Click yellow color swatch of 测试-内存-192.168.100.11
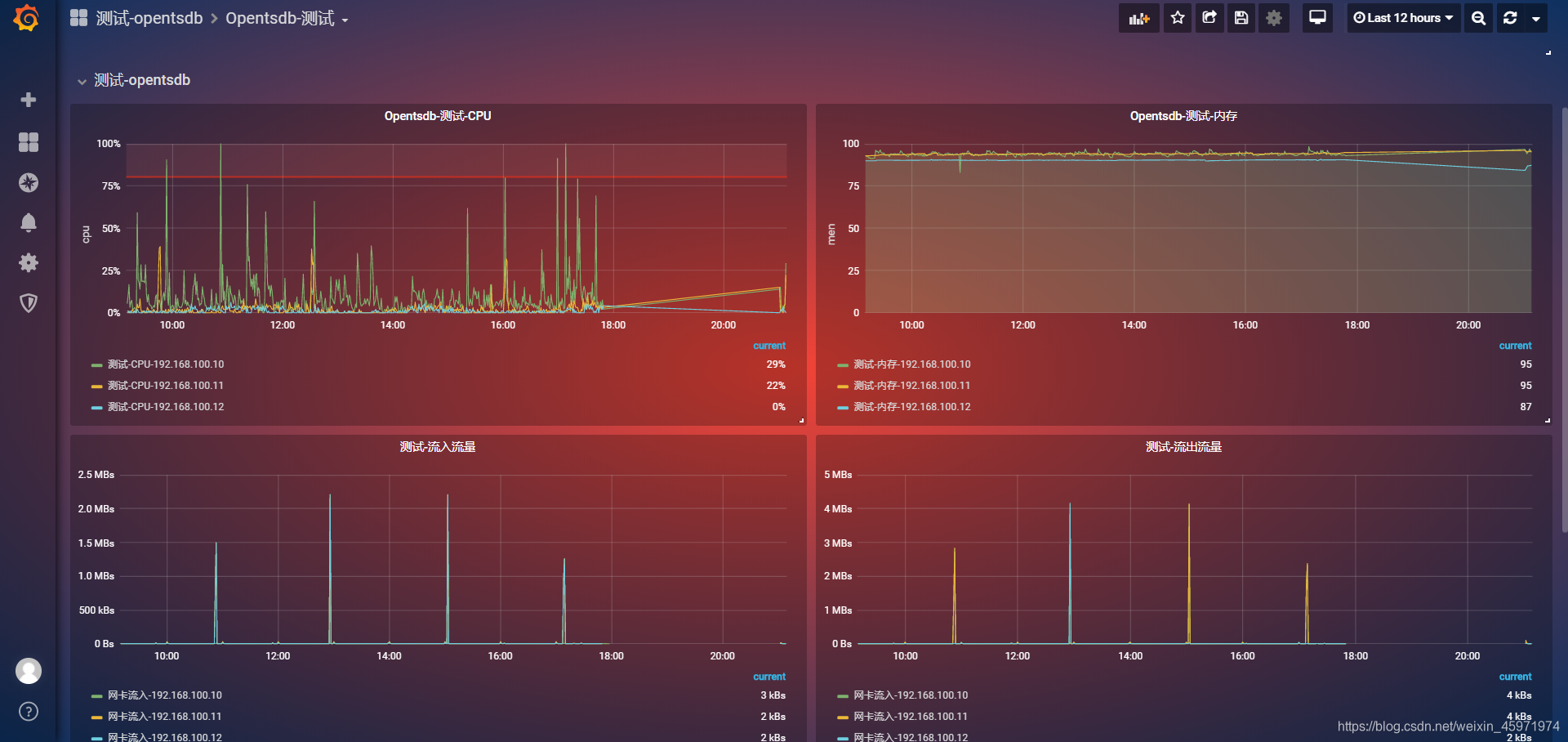 coord(843,387)
